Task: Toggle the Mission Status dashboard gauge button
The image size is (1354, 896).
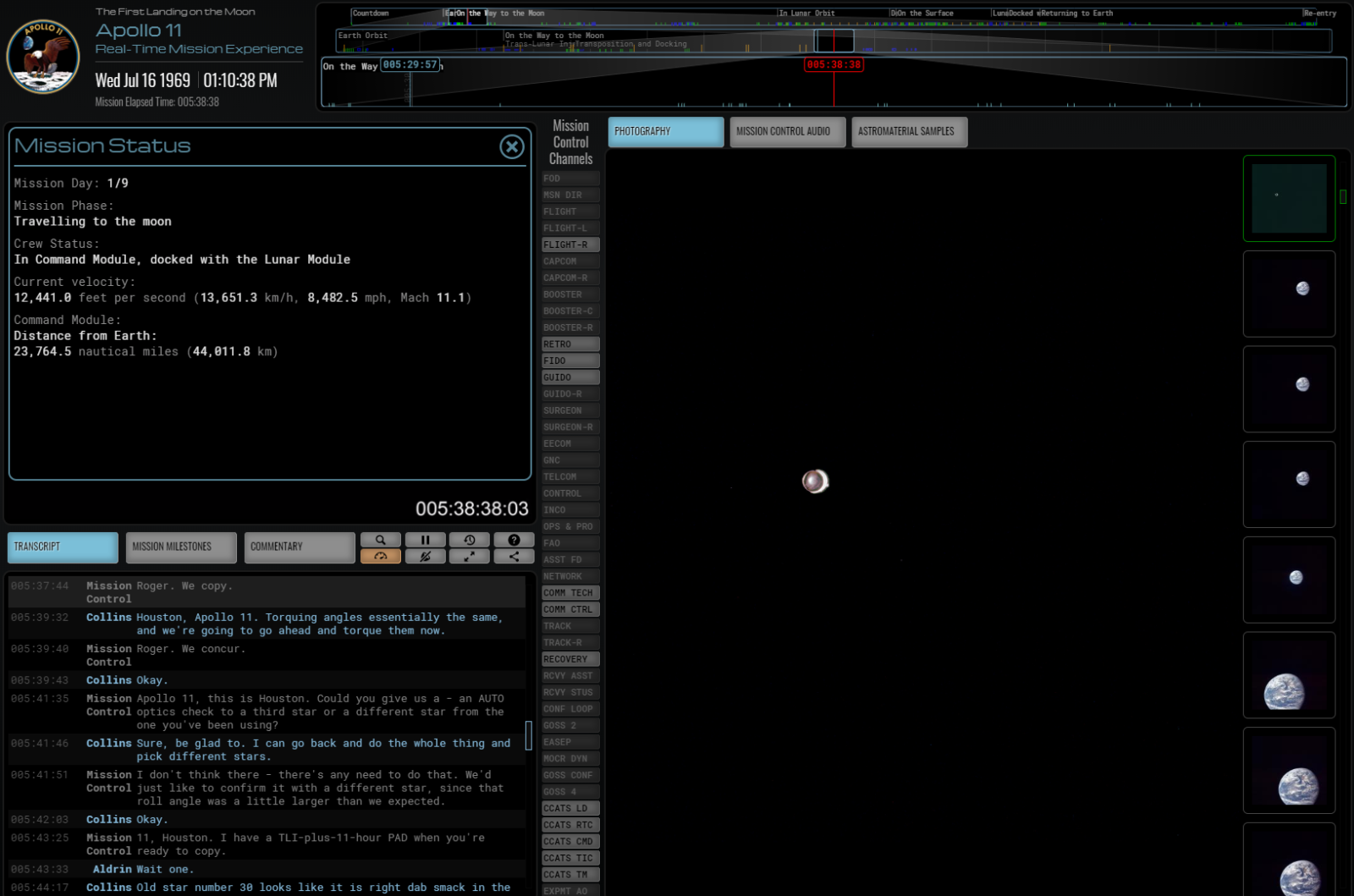Action: 381,556
